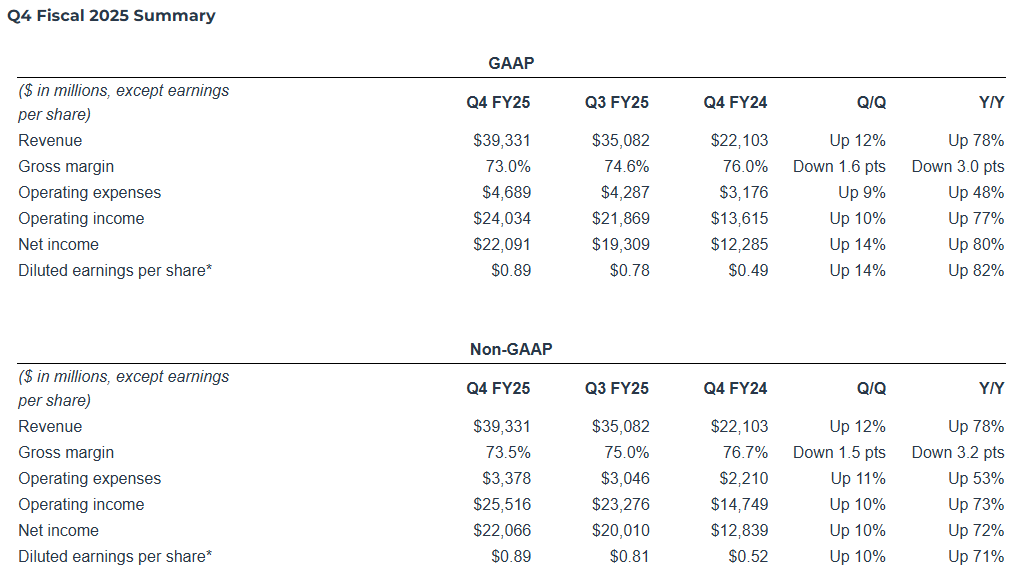This screenshot has height=571, width=1017.
Task: Click GAAP operating income $24,034 cell
Action: click(x=502, y=218)
